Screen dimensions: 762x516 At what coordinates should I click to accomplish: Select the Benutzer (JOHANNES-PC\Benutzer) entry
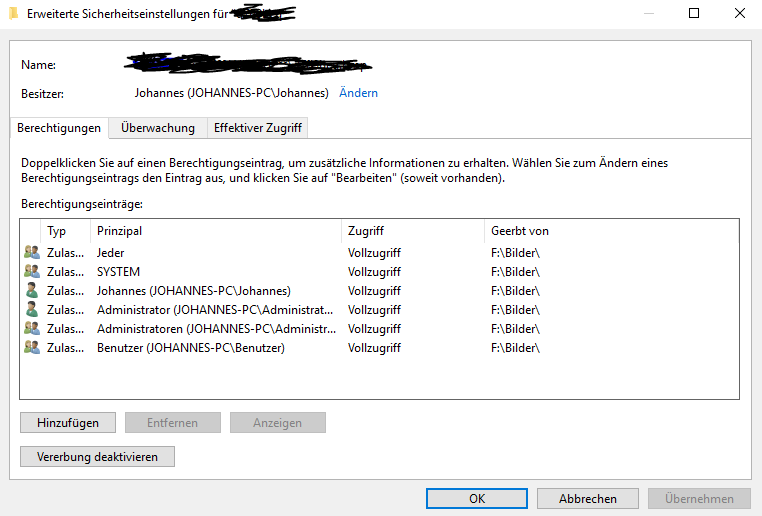click(190, 348)
